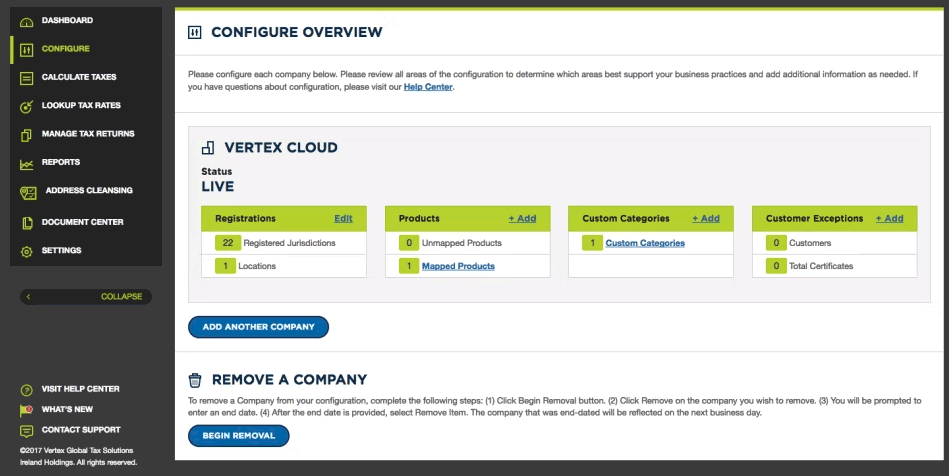Click the Locations count badge

pos(225,266)
